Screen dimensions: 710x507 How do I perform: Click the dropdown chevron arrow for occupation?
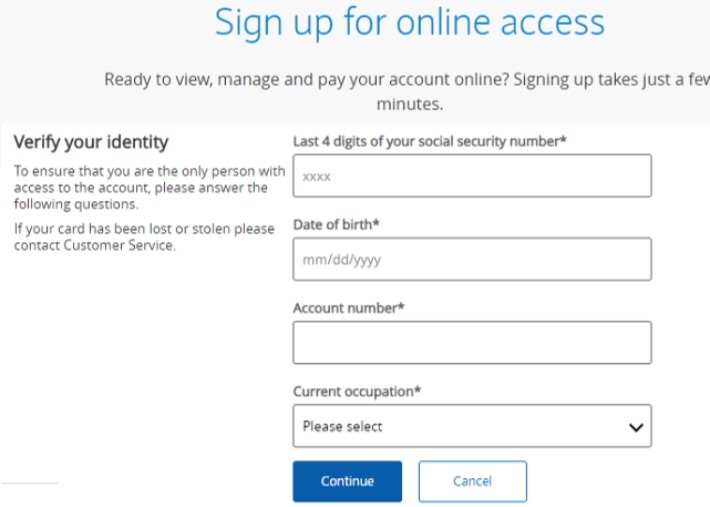click(x=634, y=427)
